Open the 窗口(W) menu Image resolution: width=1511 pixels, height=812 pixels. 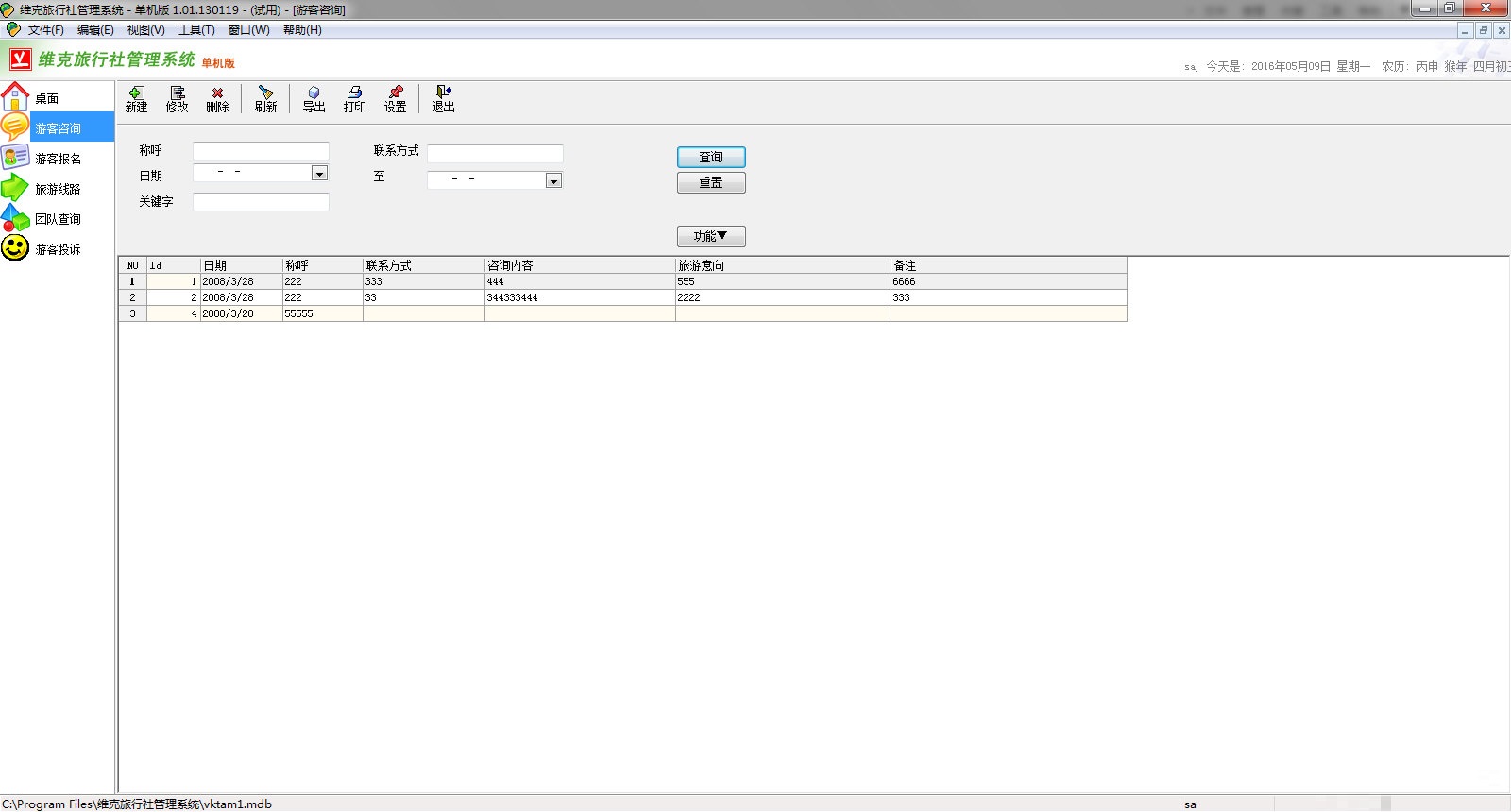(x=249, y=30)
